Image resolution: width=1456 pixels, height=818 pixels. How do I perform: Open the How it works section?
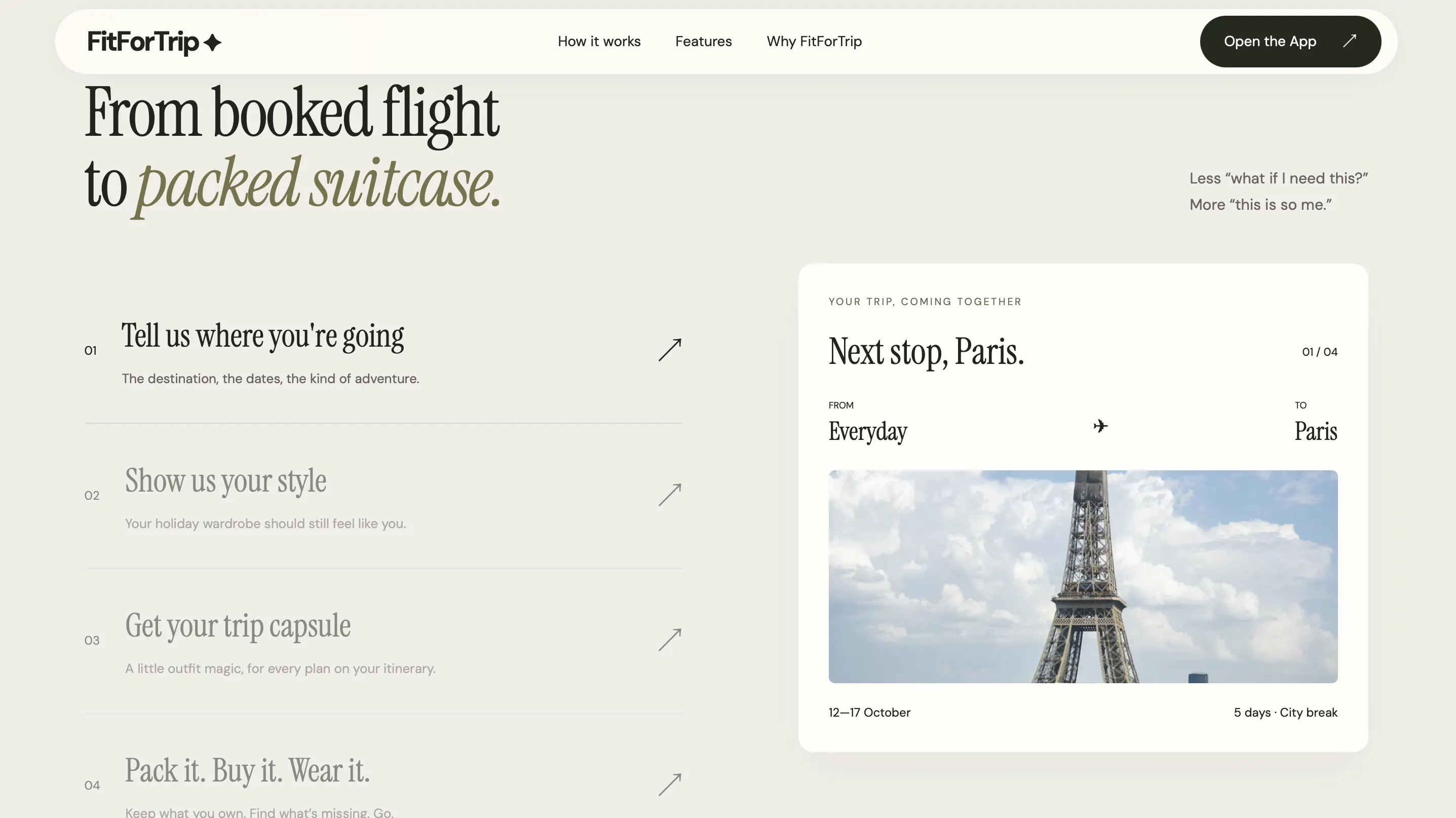[x=599, y=41]
